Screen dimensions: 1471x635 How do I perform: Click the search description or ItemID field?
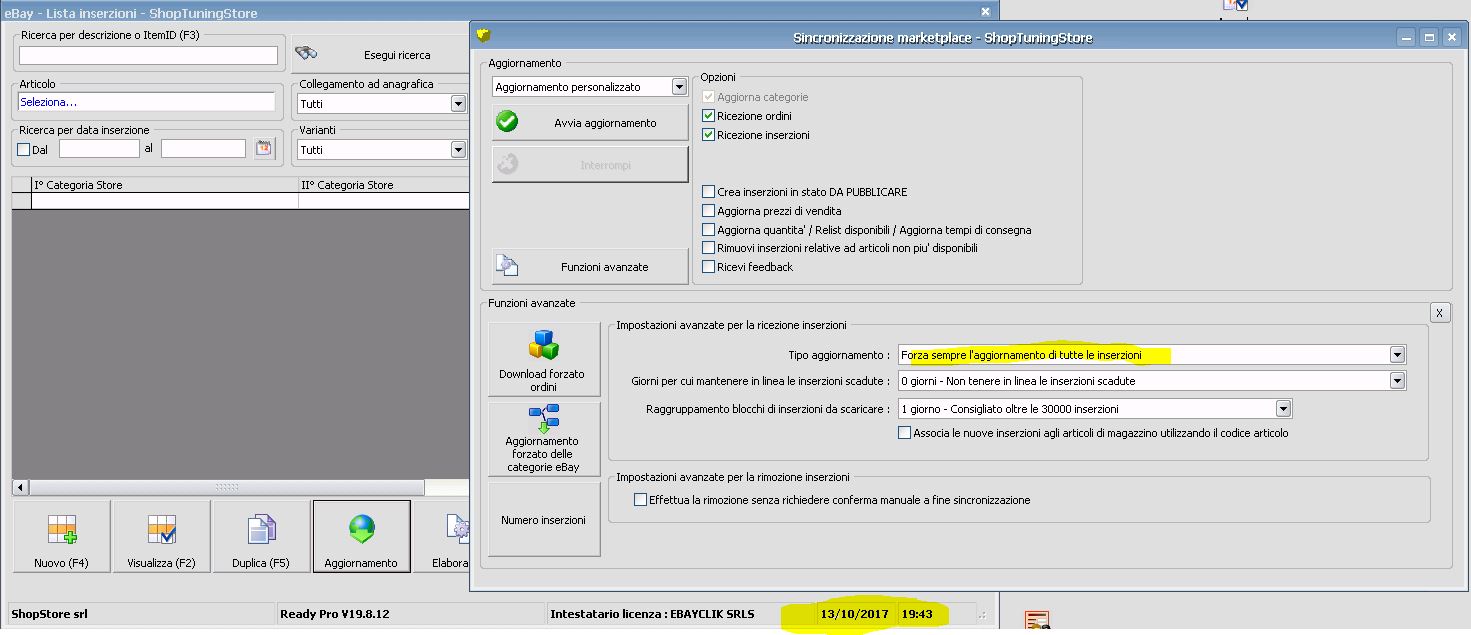click(148, 55)
